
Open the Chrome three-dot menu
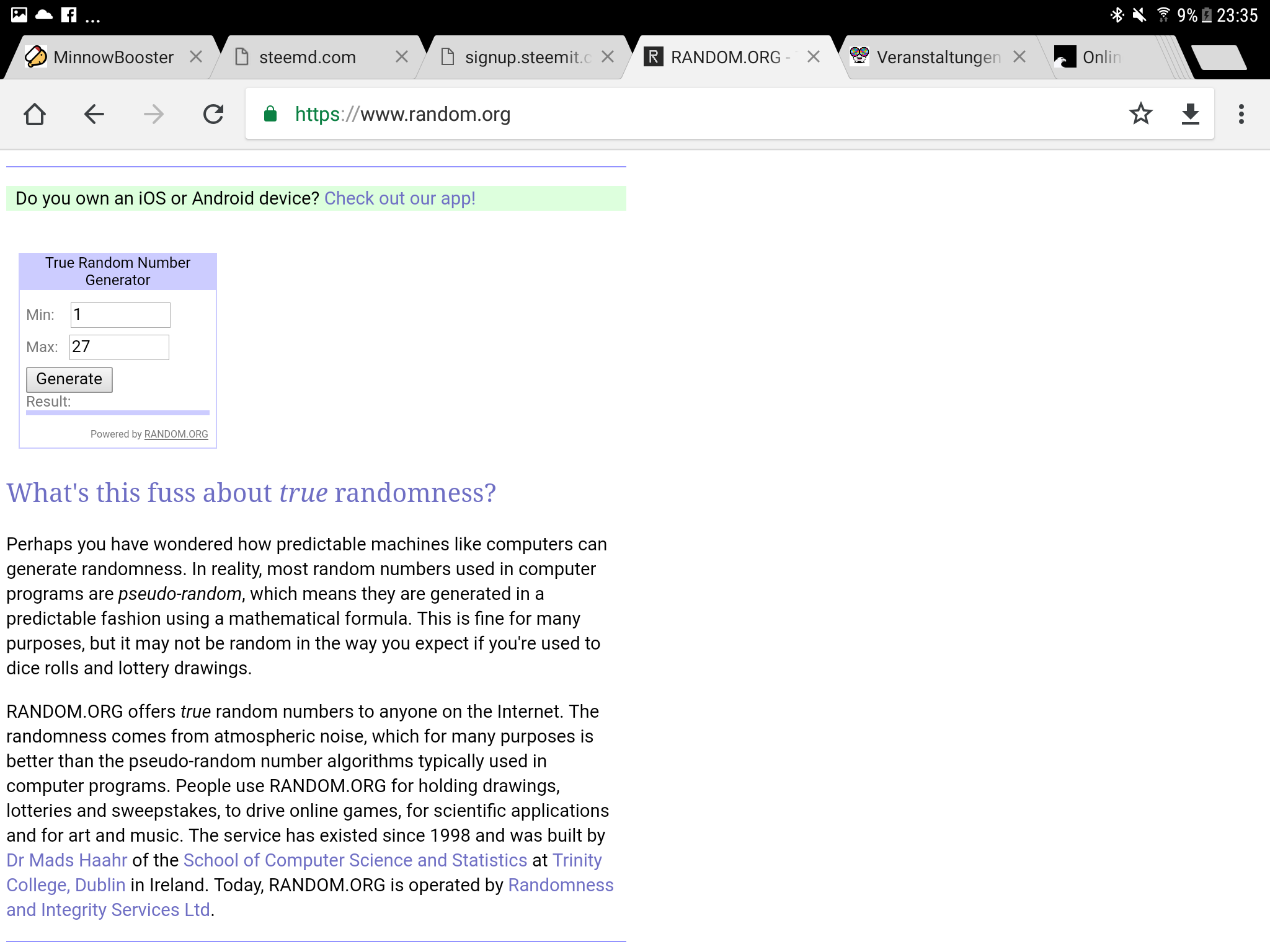[1241, 114]
